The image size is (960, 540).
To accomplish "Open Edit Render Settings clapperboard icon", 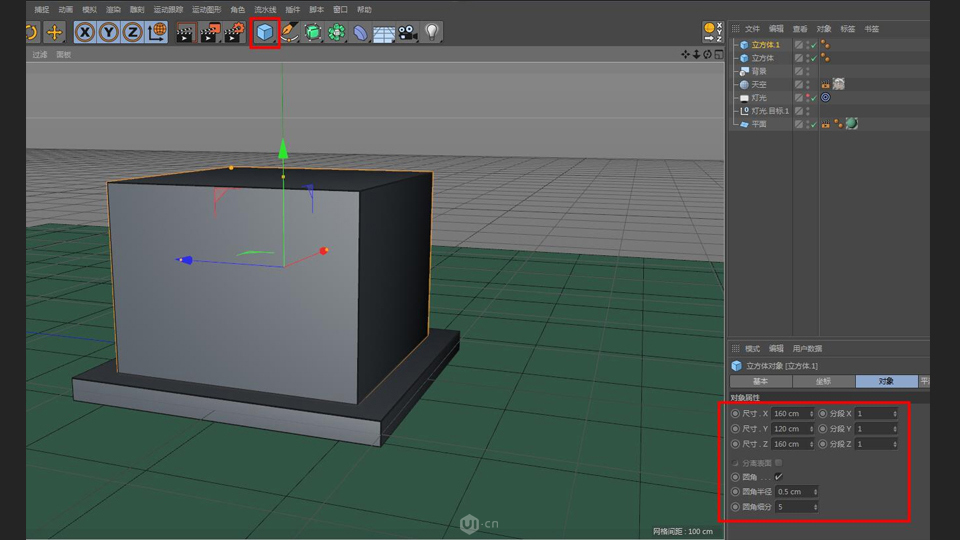I will pos(235,33).
